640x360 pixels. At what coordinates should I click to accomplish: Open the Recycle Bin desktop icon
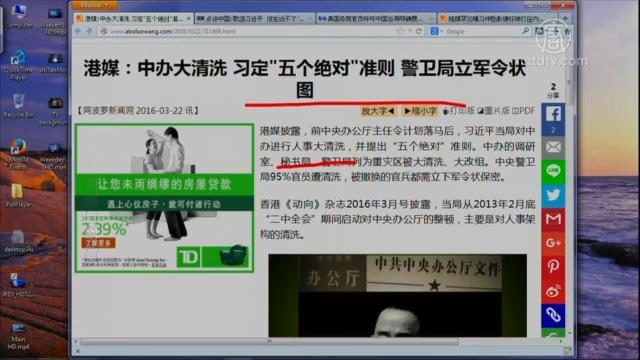18,106
